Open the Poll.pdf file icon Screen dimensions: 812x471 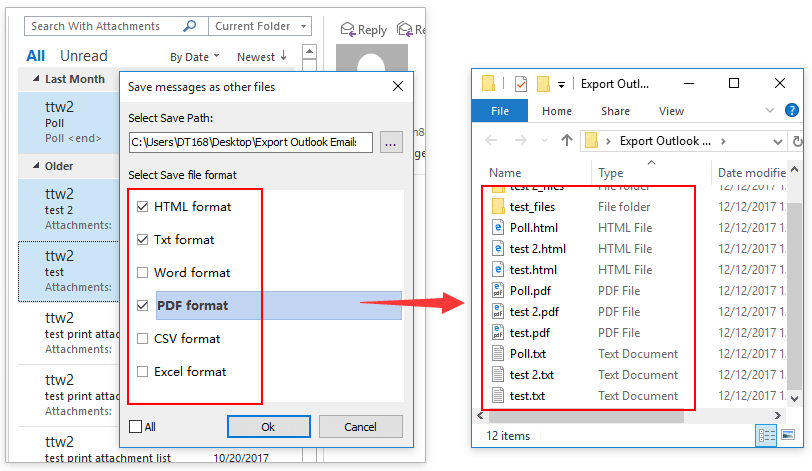coord(498,291)
